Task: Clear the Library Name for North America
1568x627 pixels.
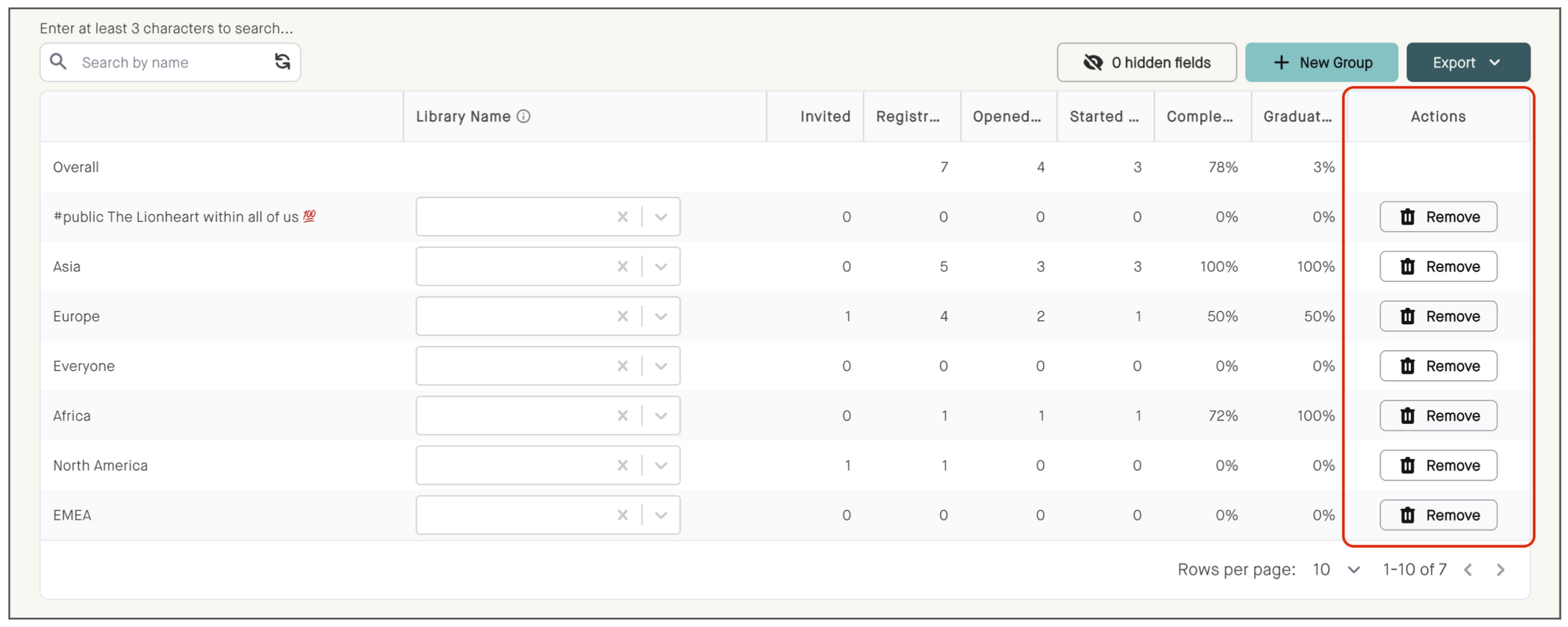Action: coord(622,466)
